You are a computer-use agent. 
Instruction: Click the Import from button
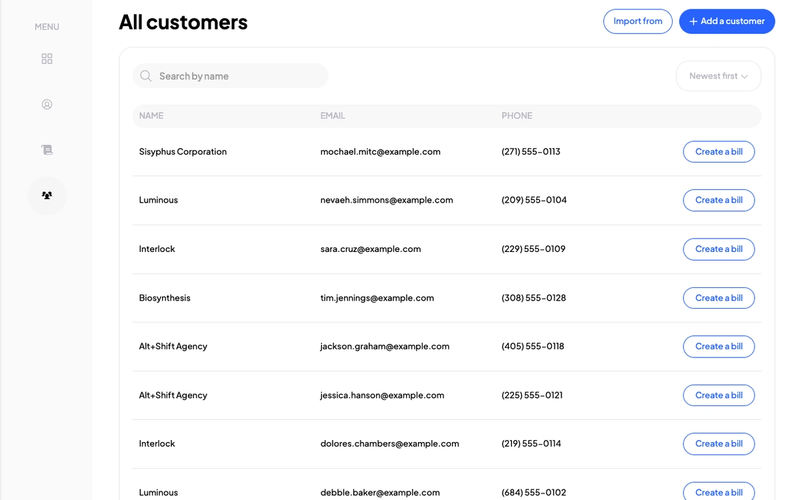coord(638,21)
